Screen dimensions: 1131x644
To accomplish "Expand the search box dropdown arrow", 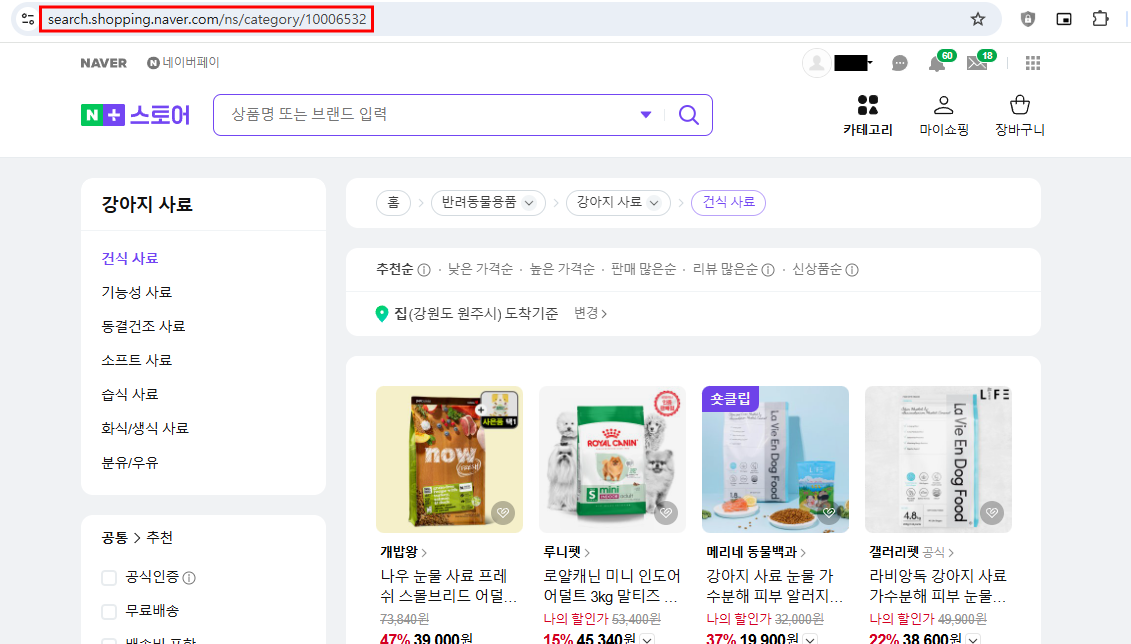I will [646, 115].
